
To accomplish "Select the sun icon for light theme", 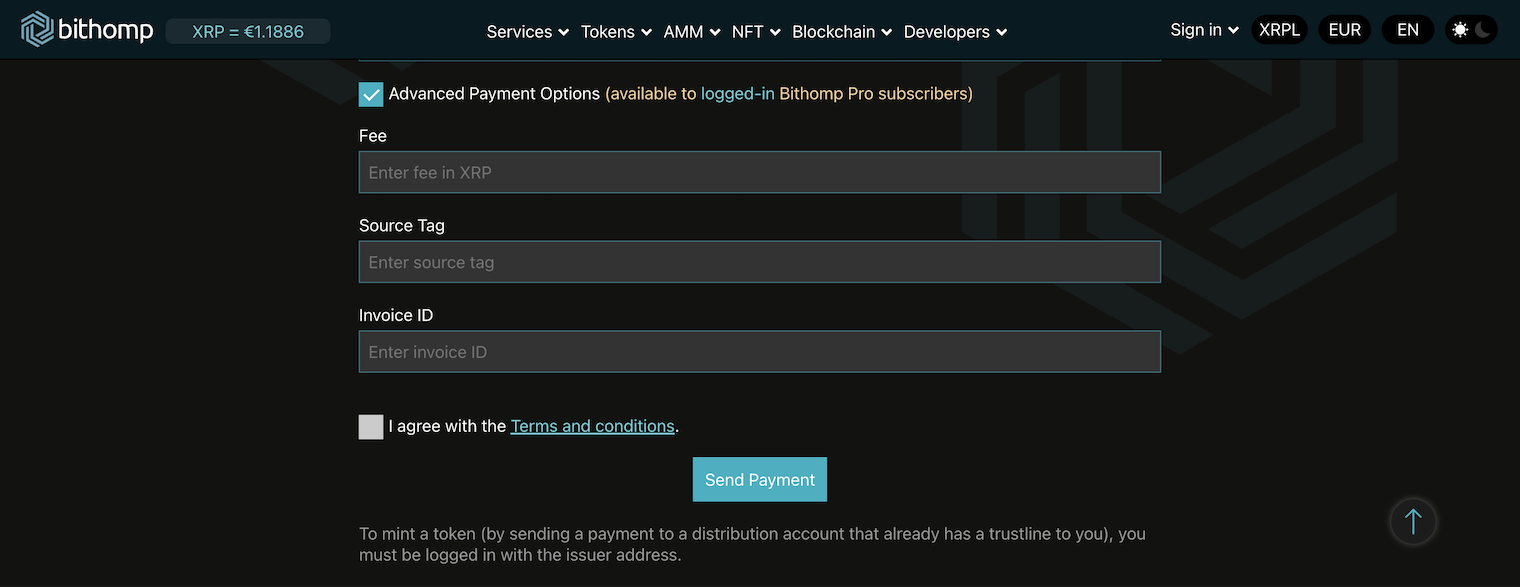I will click(1459, 29).
